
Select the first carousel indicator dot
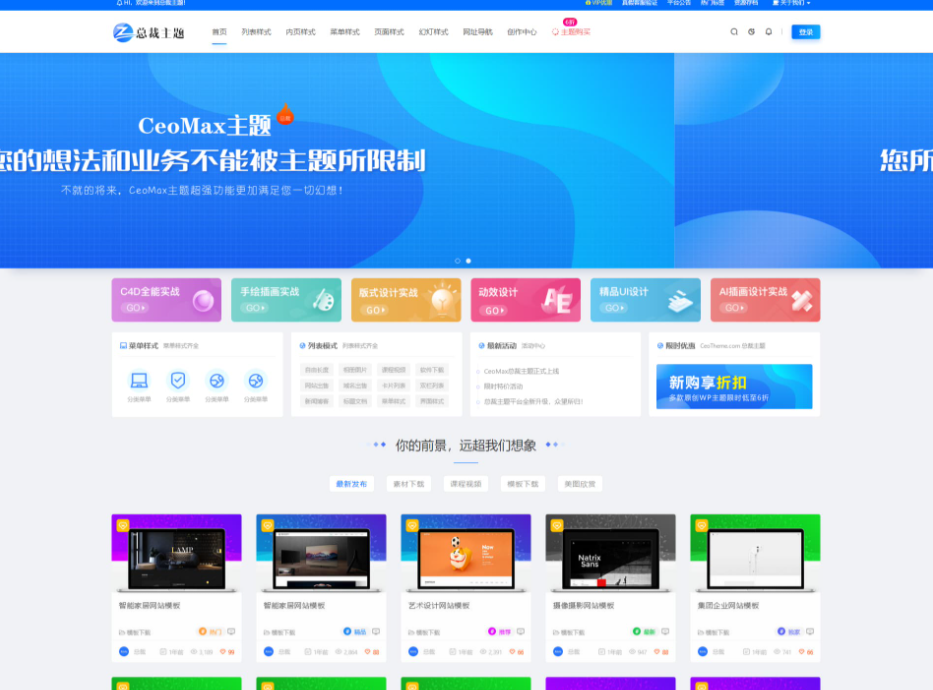(x=458, y=261)
